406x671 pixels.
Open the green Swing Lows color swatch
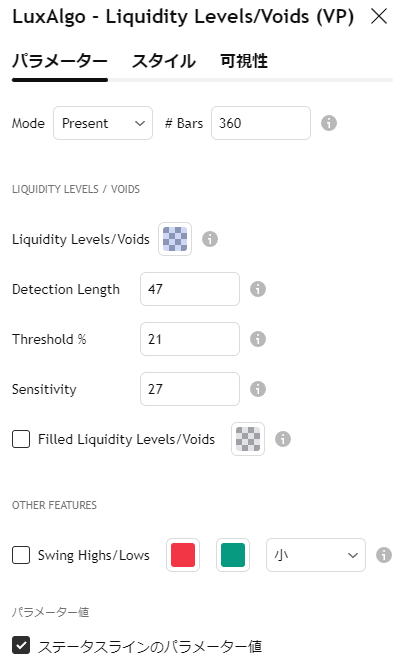[x=233, y=555]
